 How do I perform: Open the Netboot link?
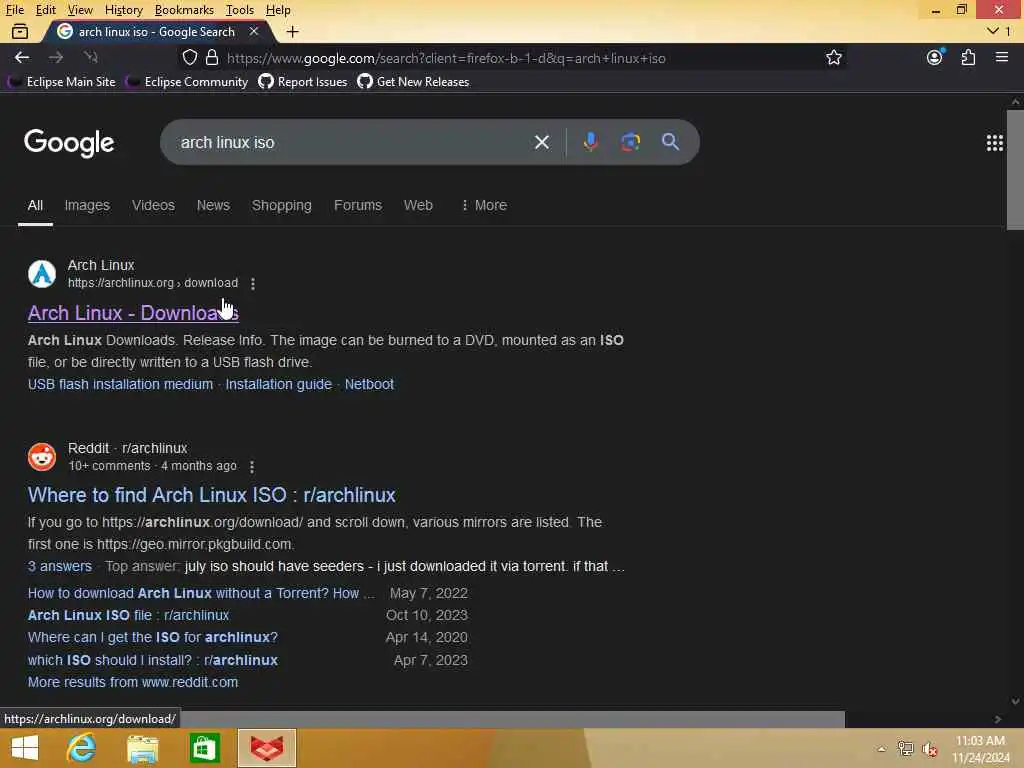(x=369, y=384)
